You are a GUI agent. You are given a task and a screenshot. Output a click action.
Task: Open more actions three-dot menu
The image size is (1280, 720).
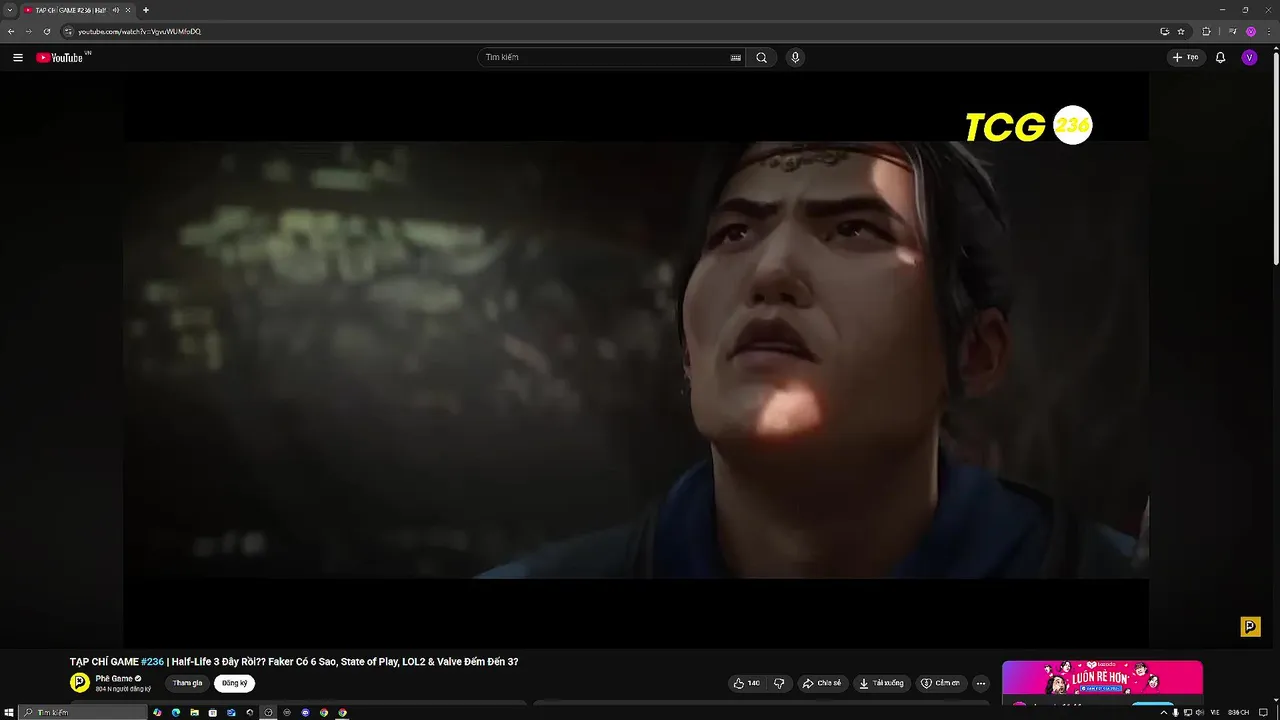click(981, 683)
